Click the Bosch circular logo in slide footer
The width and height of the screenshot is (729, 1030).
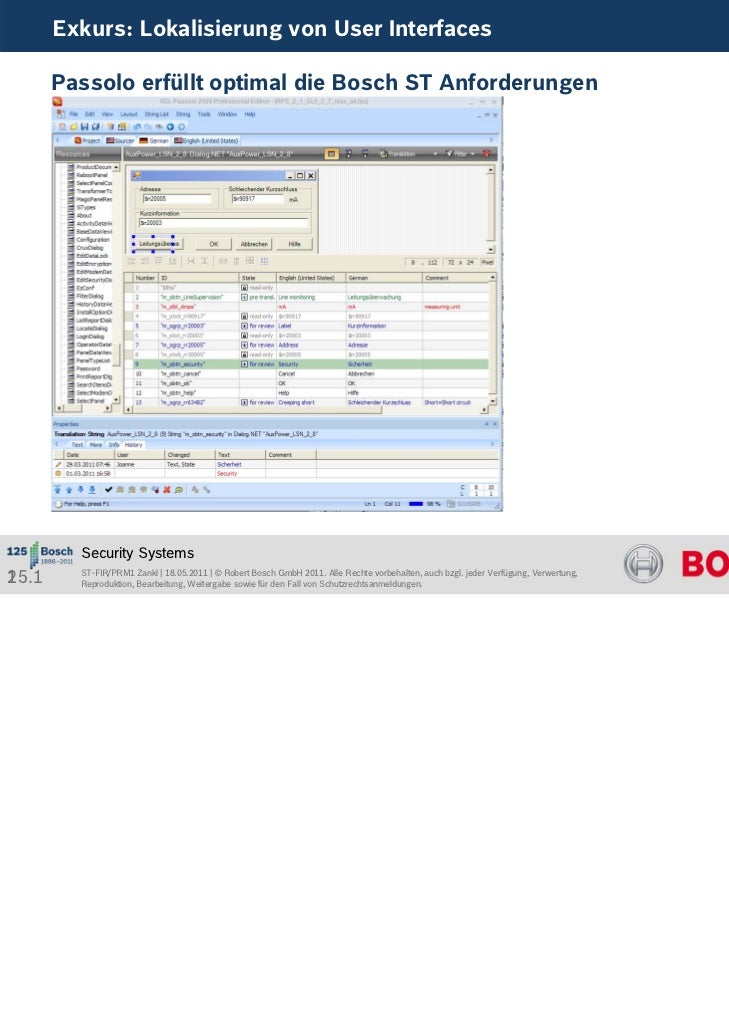pyautogui.click(x=643, y=564)
